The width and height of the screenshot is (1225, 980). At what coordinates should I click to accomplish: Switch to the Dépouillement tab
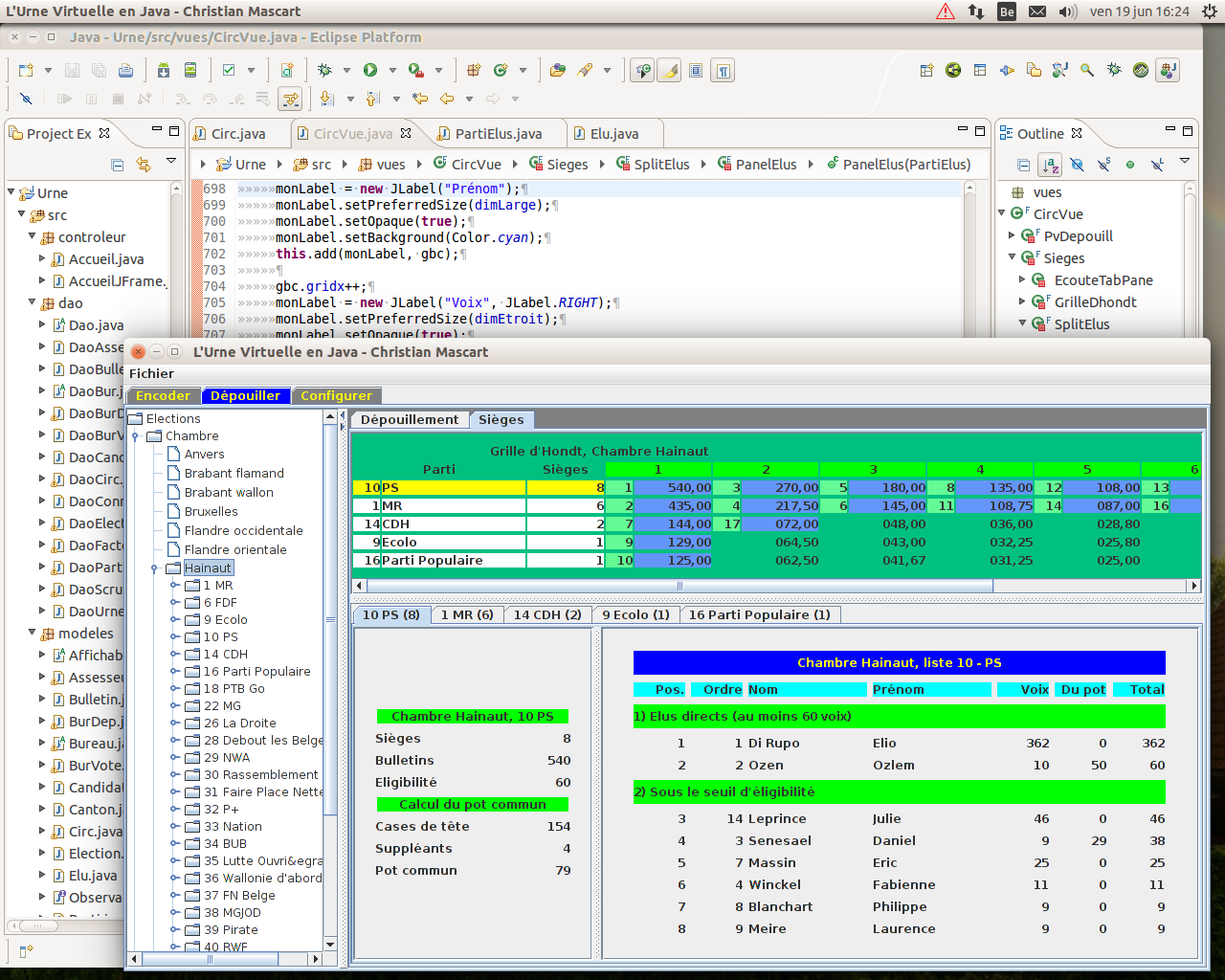(x=410, y=419)
